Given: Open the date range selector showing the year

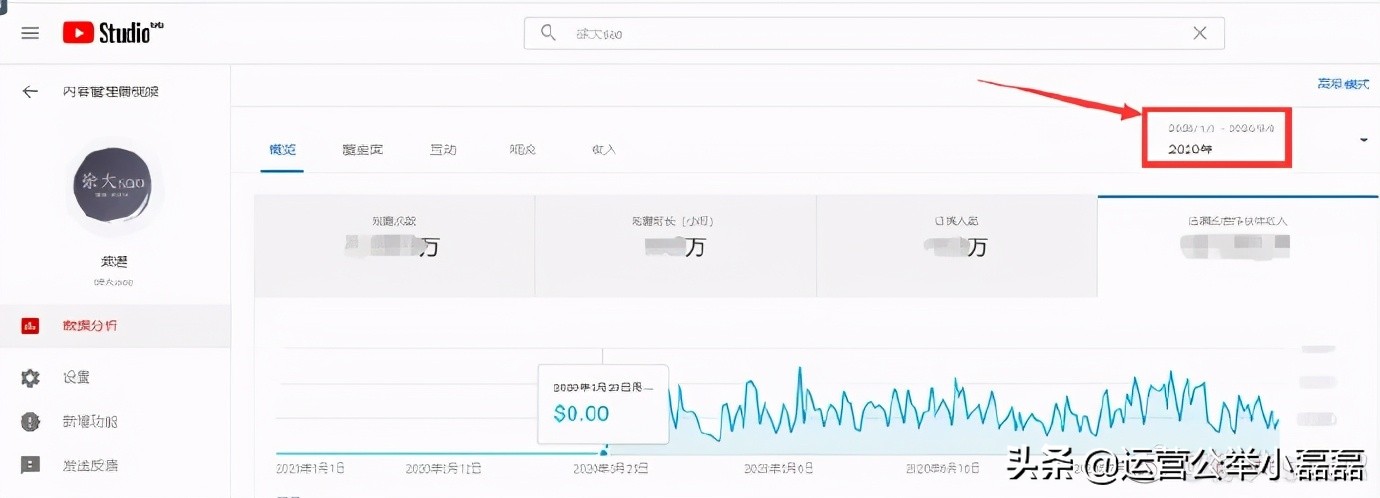Looking at the screenshot, I should [1219, 138].
